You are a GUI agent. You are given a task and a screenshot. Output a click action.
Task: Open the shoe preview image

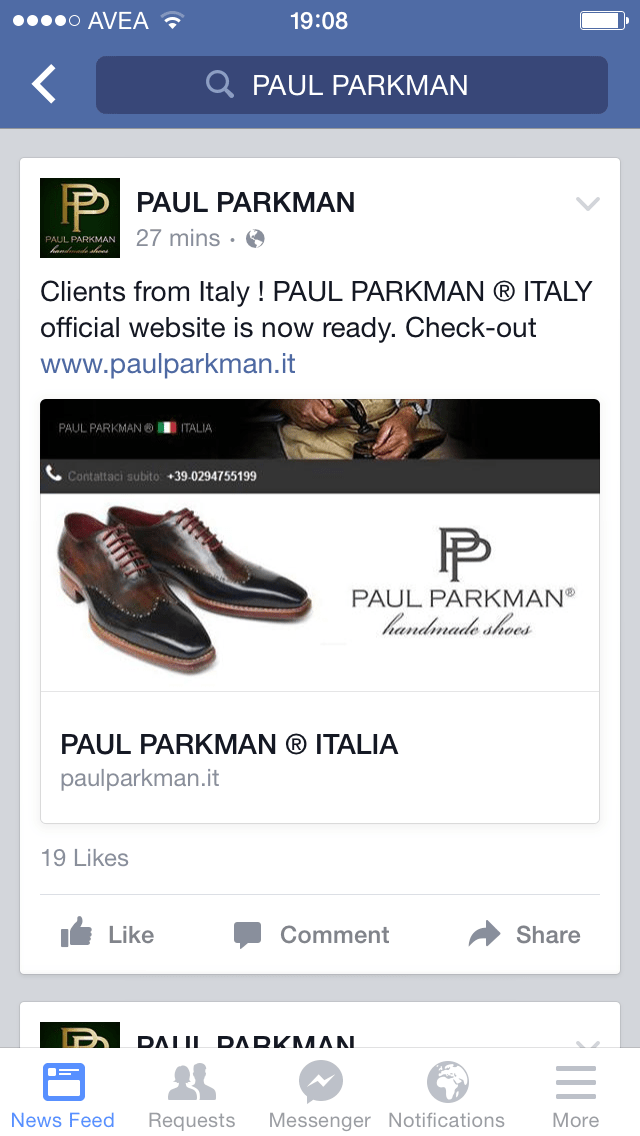click(x=320, y=545)
